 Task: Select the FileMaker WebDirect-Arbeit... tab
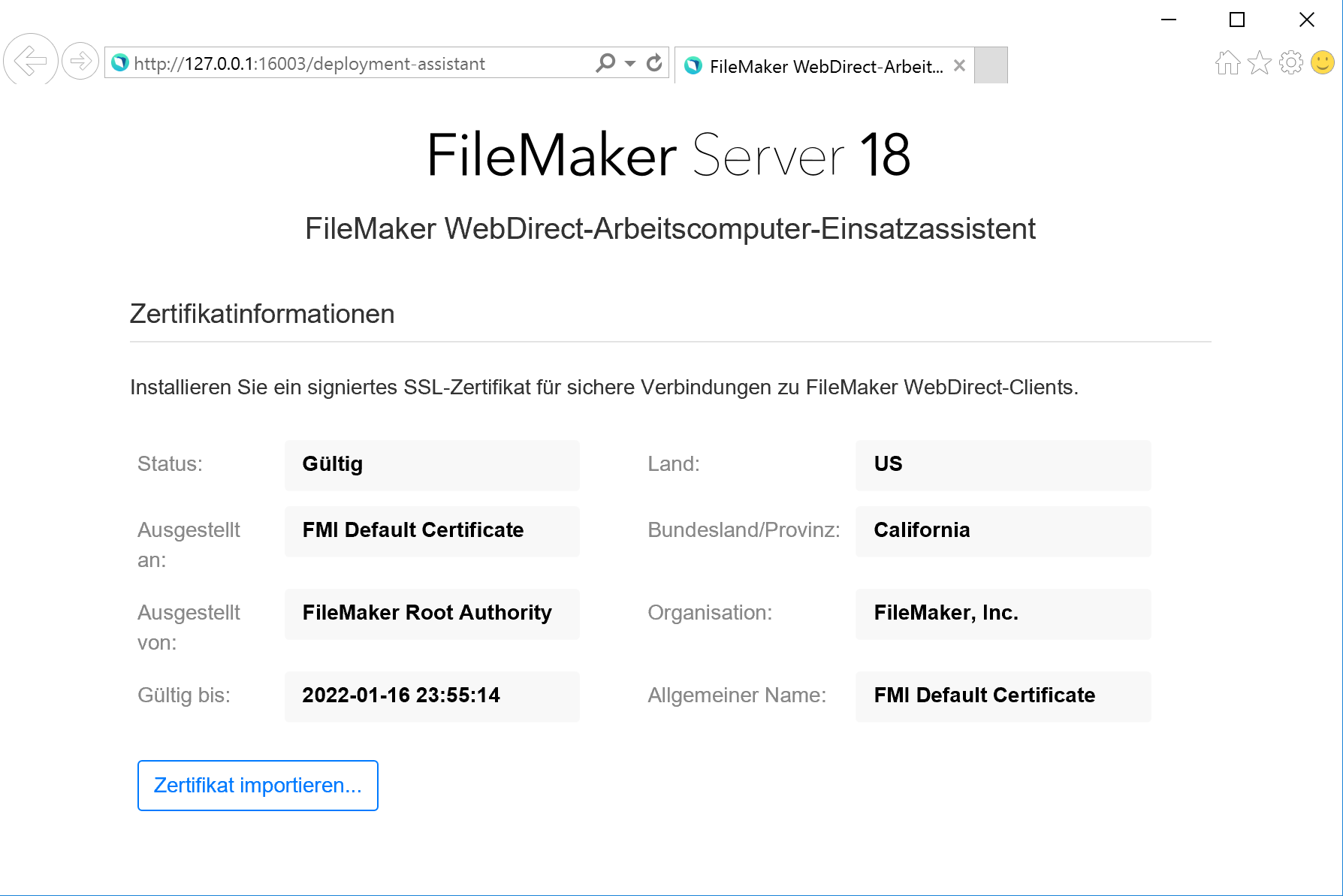825,66
